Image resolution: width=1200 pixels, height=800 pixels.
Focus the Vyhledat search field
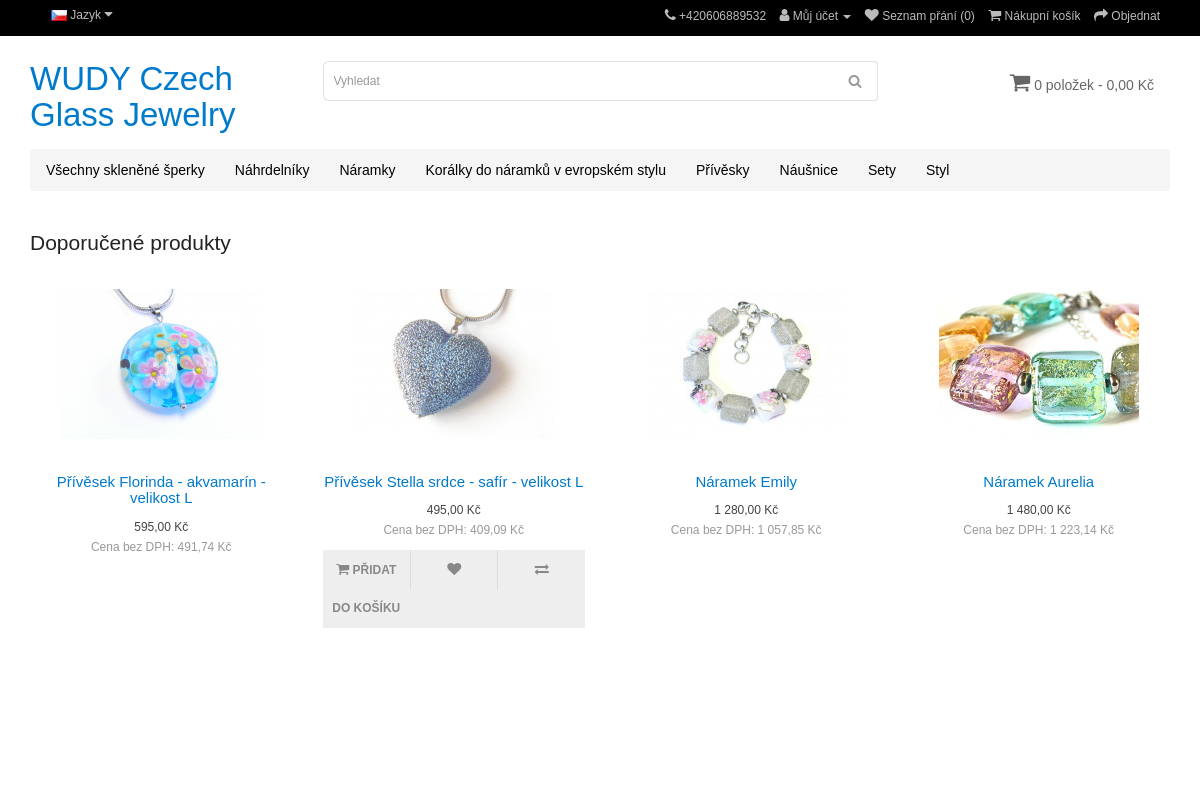(x=580, y=81)
